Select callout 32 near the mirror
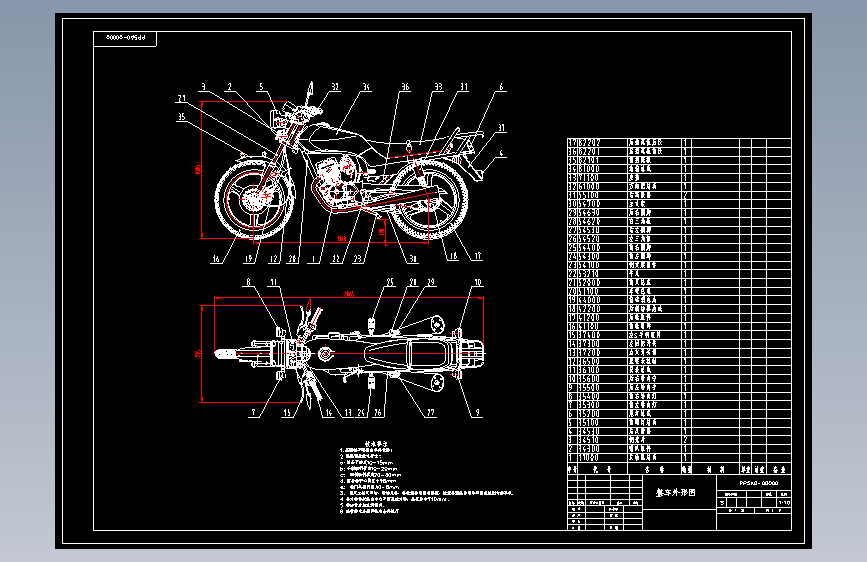Screen dimensions: 867x562 click(335, 87)
